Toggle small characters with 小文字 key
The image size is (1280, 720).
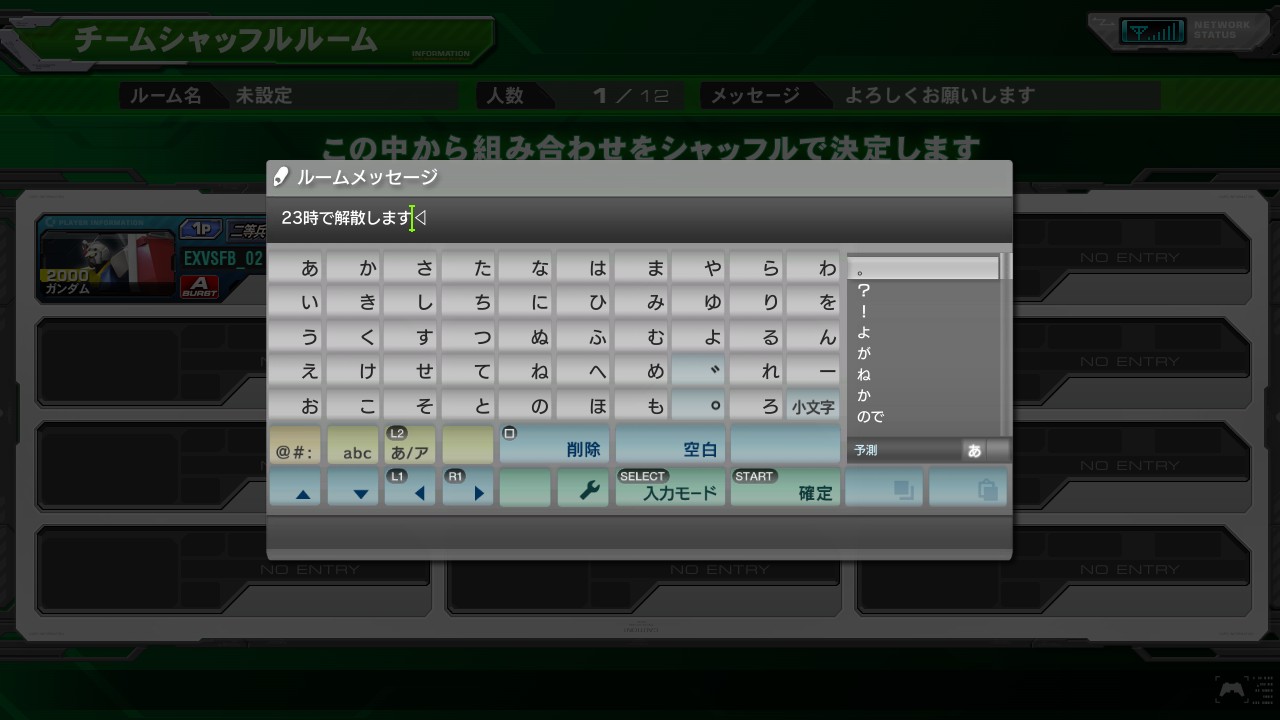[x=813, y=407]
